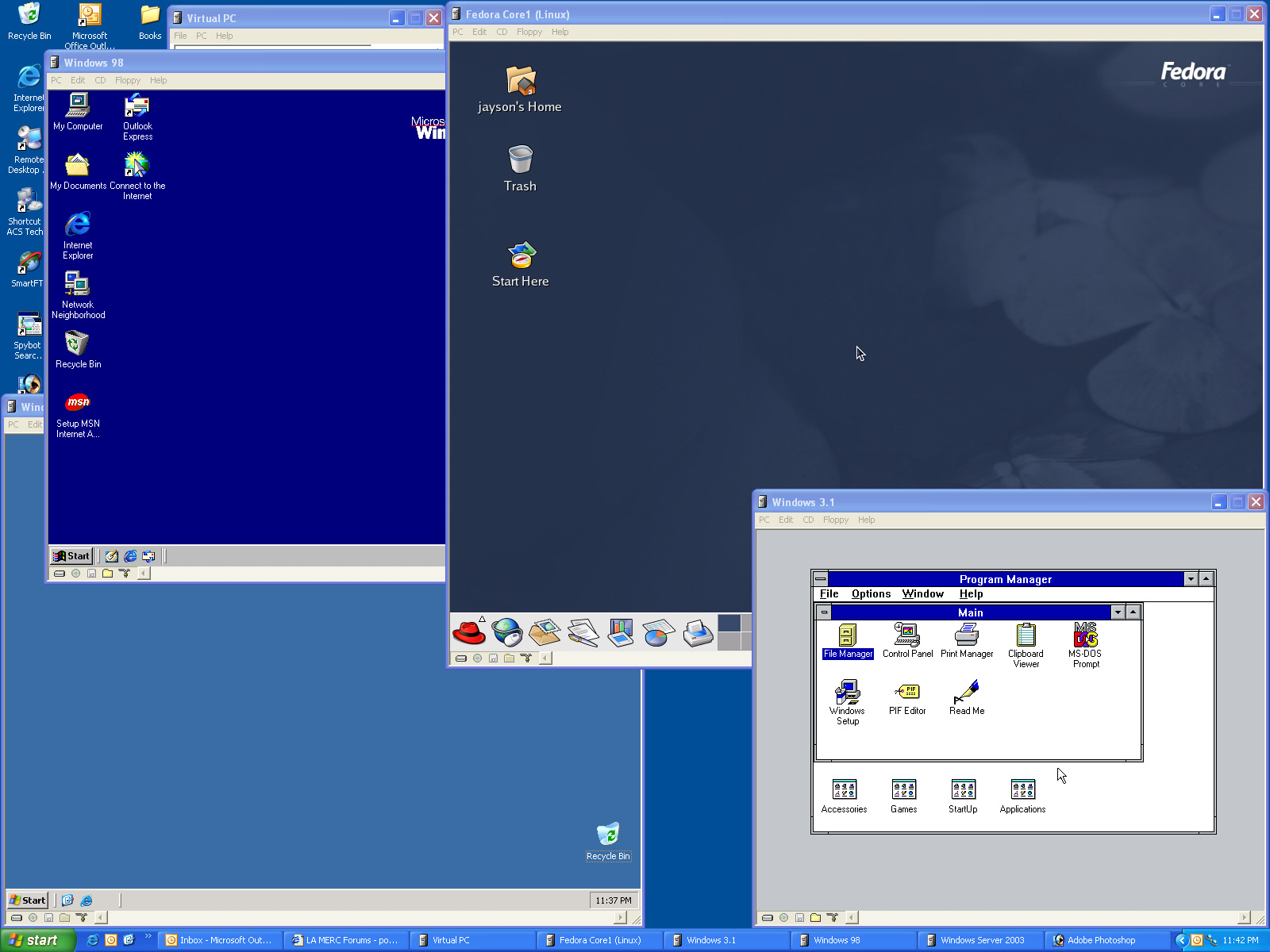Minimize Program Manager with down arrow

[x=1191, y=579]
